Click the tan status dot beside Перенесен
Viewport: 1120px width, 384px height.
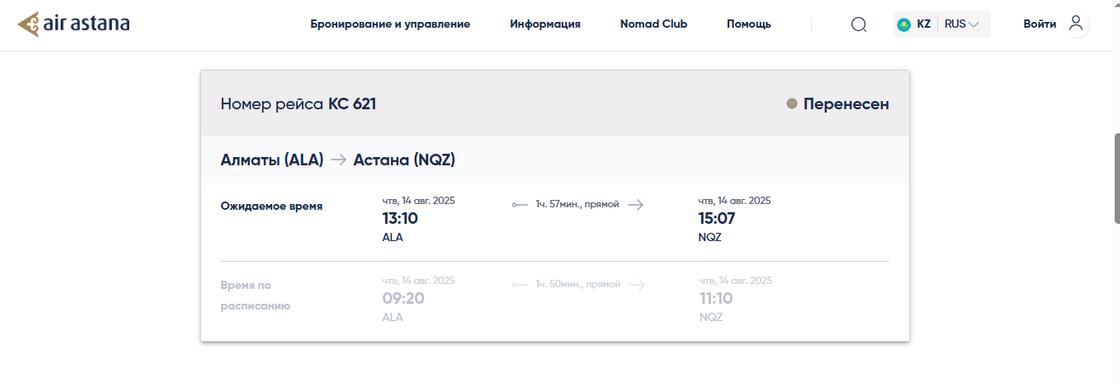[x=791, y=104]
